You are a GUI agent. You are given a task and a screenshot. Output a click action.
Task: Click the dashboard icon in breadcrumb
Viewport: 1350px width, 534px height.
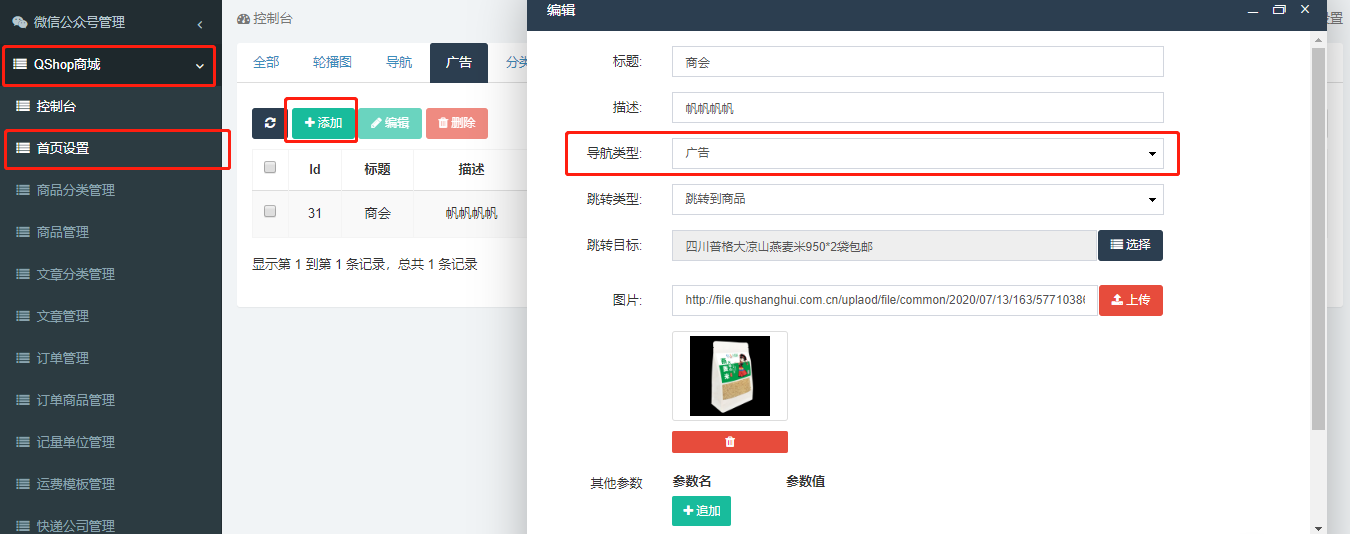243,19
